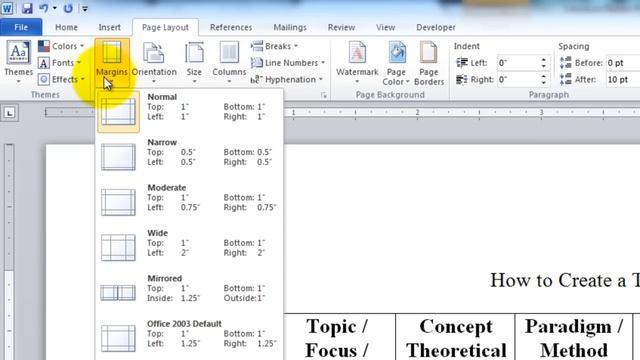Switch to the Insert tab
Screen dimensions: 640x360
(x=109, y=27)
